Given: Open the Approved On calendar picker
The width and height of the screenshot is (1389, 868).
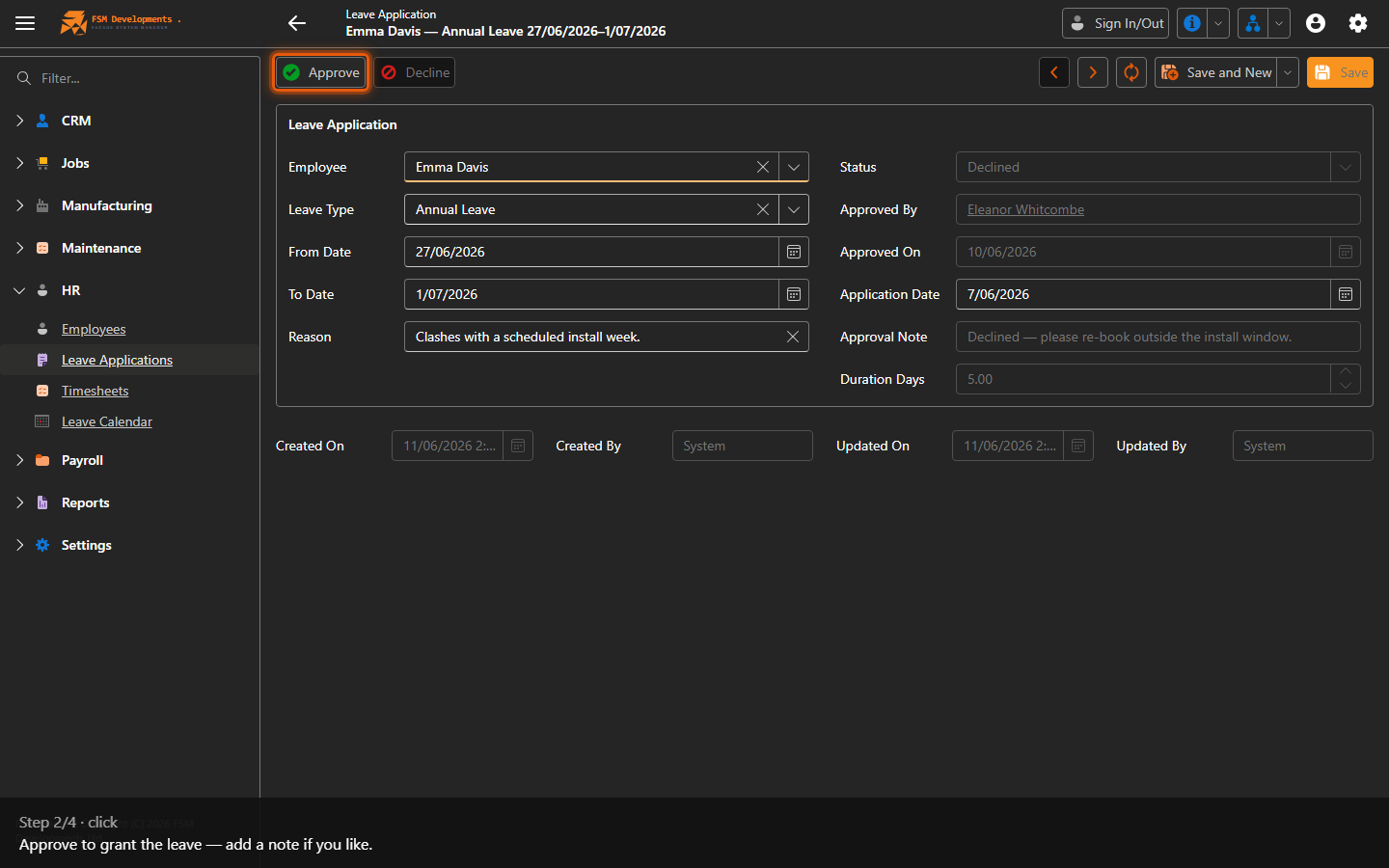Looking at the screenshot, I should click(1346, 252).
